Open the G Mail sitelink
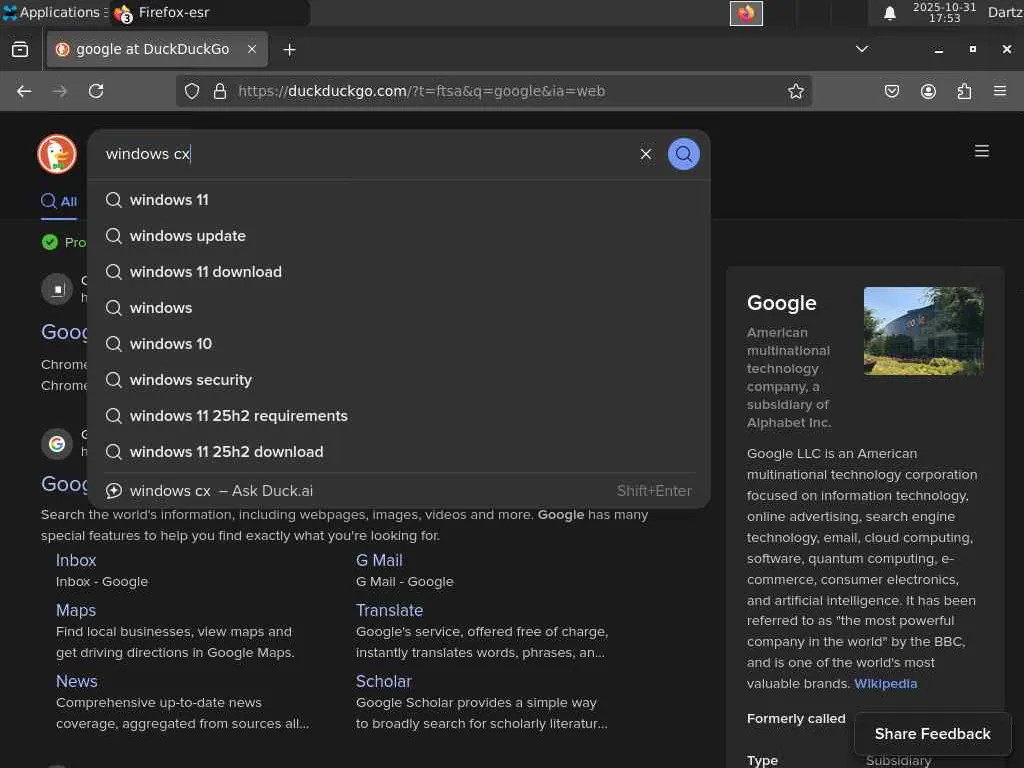Screen dimensions: 1024x768 click(379, 560)
